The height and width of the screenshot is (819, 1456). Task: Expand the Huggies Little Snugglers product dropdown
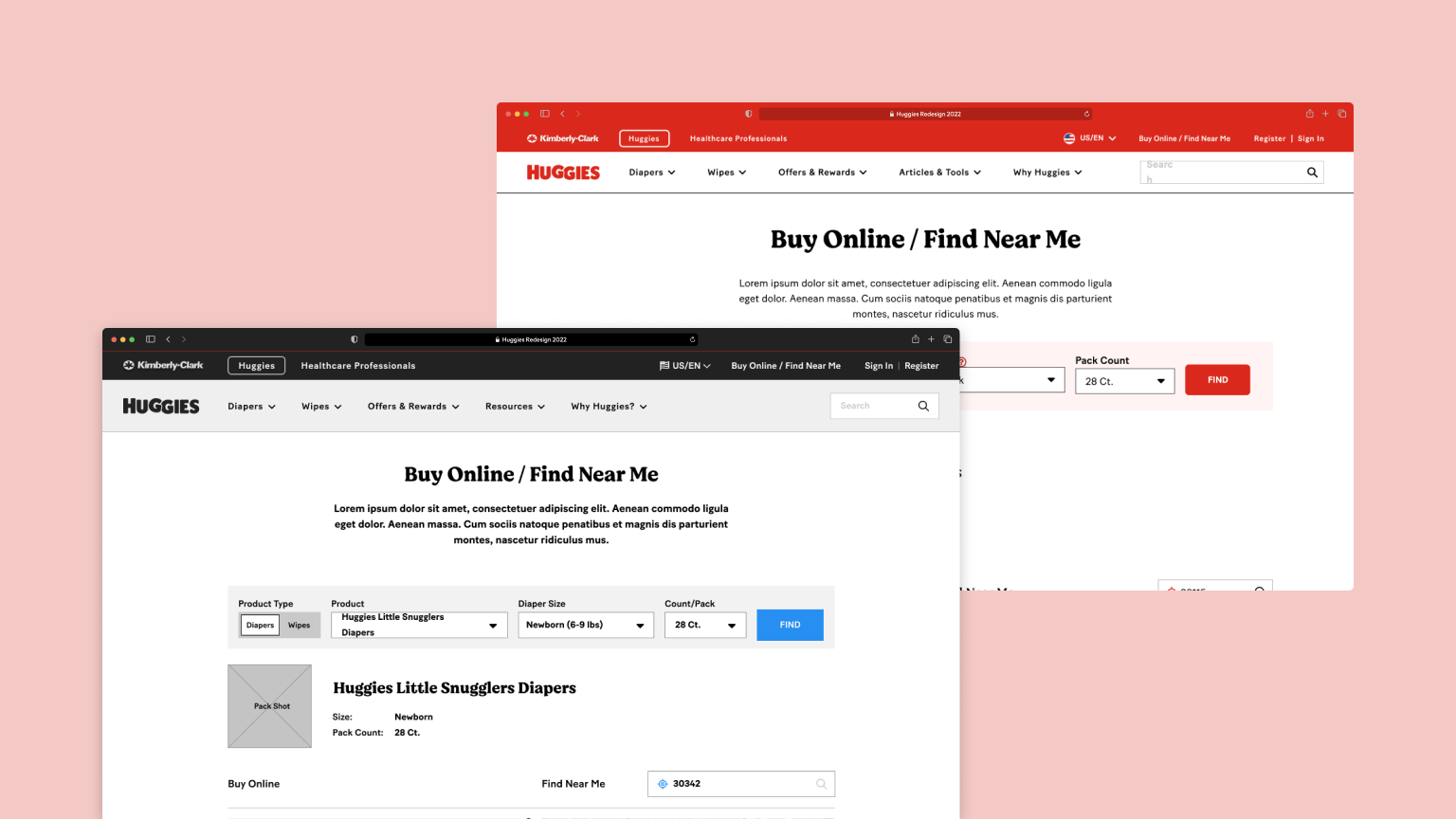[418, 626]
